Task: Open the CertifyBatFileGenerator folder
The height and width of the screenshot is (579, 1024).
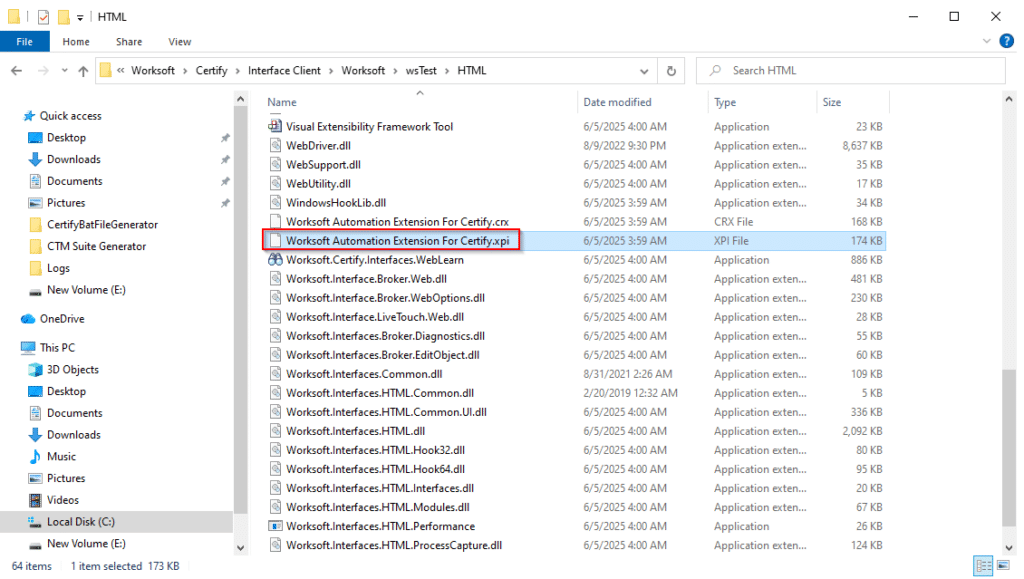Action: click(x=102, y=225)
